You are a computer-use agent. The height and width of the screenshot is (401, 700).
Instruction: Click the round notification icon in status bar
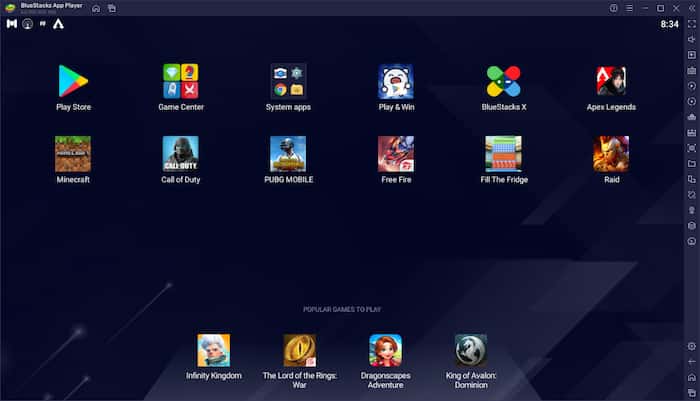pyautogui.click(x=28, y=24)
